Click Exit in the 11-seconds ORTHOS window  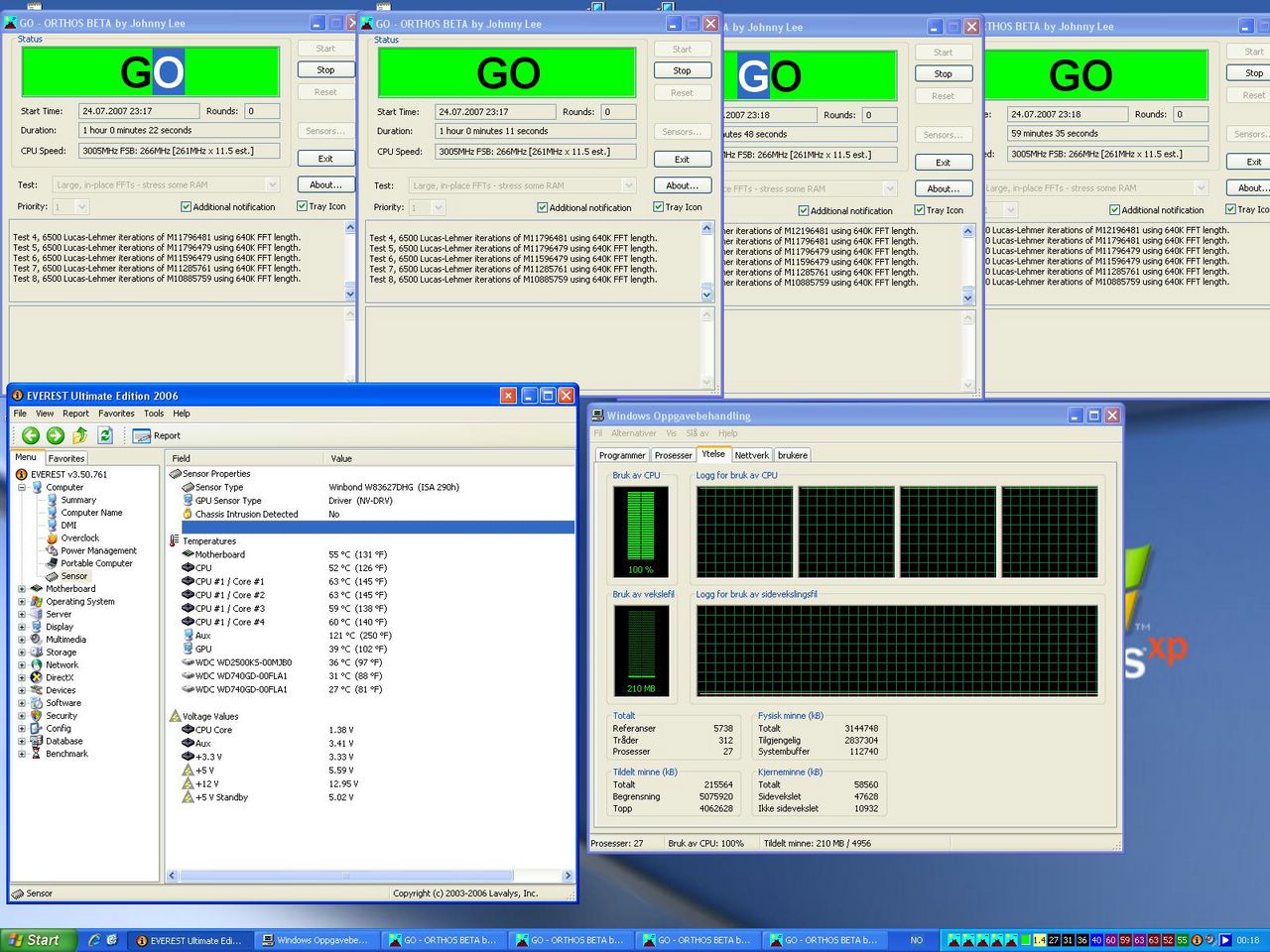point(682,160)
